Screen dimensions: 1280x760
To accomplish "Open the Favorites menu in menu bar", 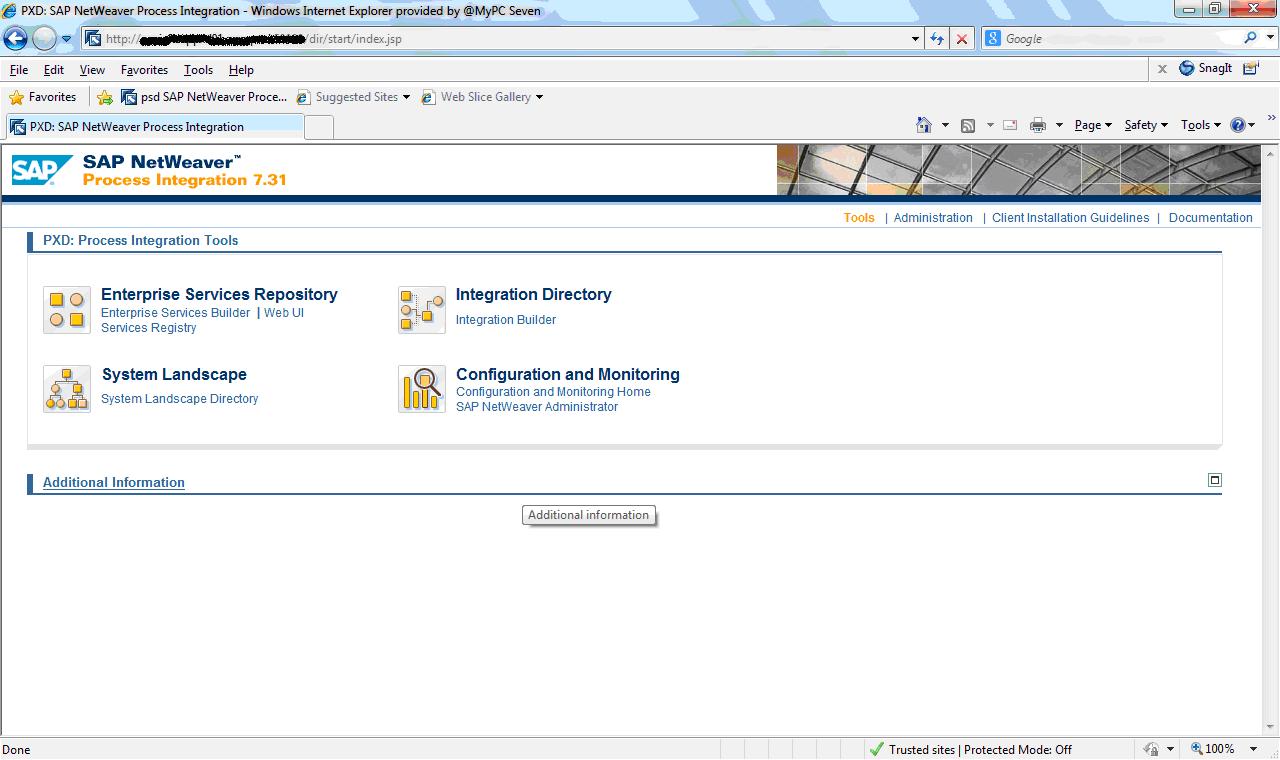I will (144, 70).
